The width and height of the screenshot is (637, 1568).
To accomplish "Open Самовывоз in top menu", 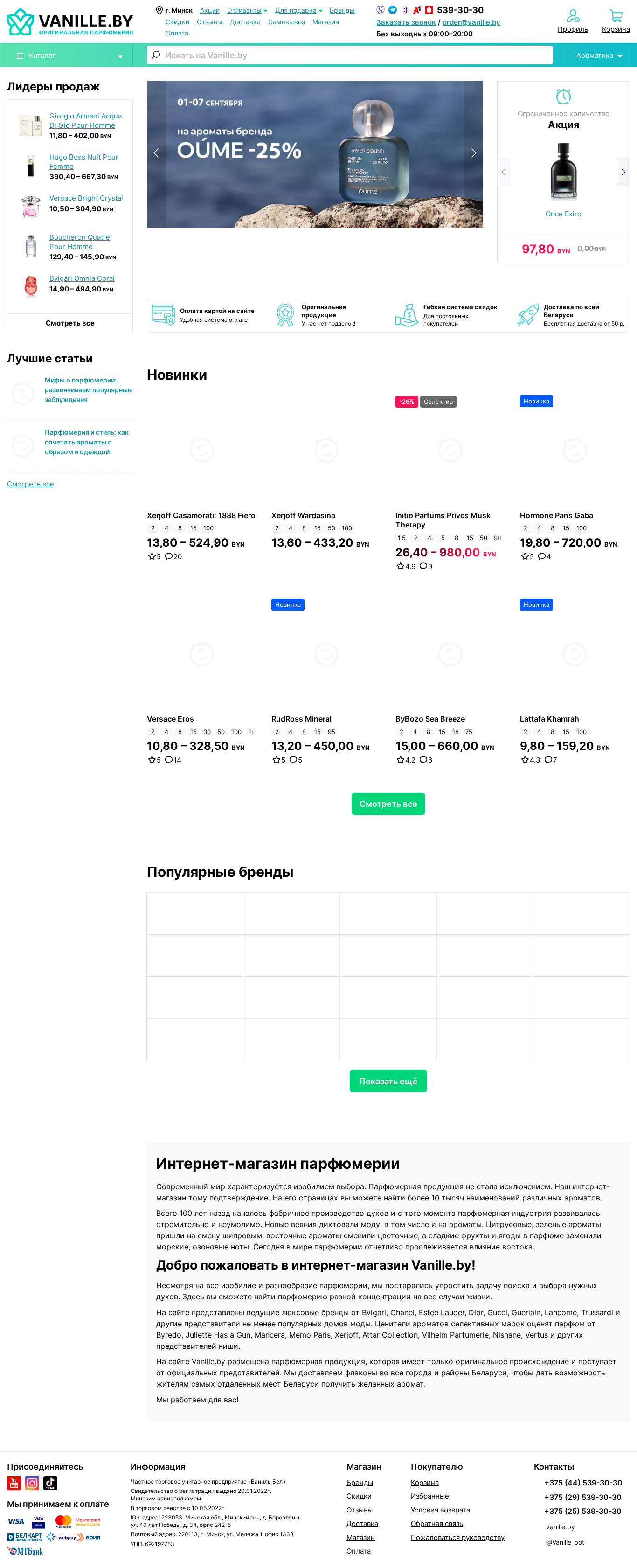I will [287, 22].
